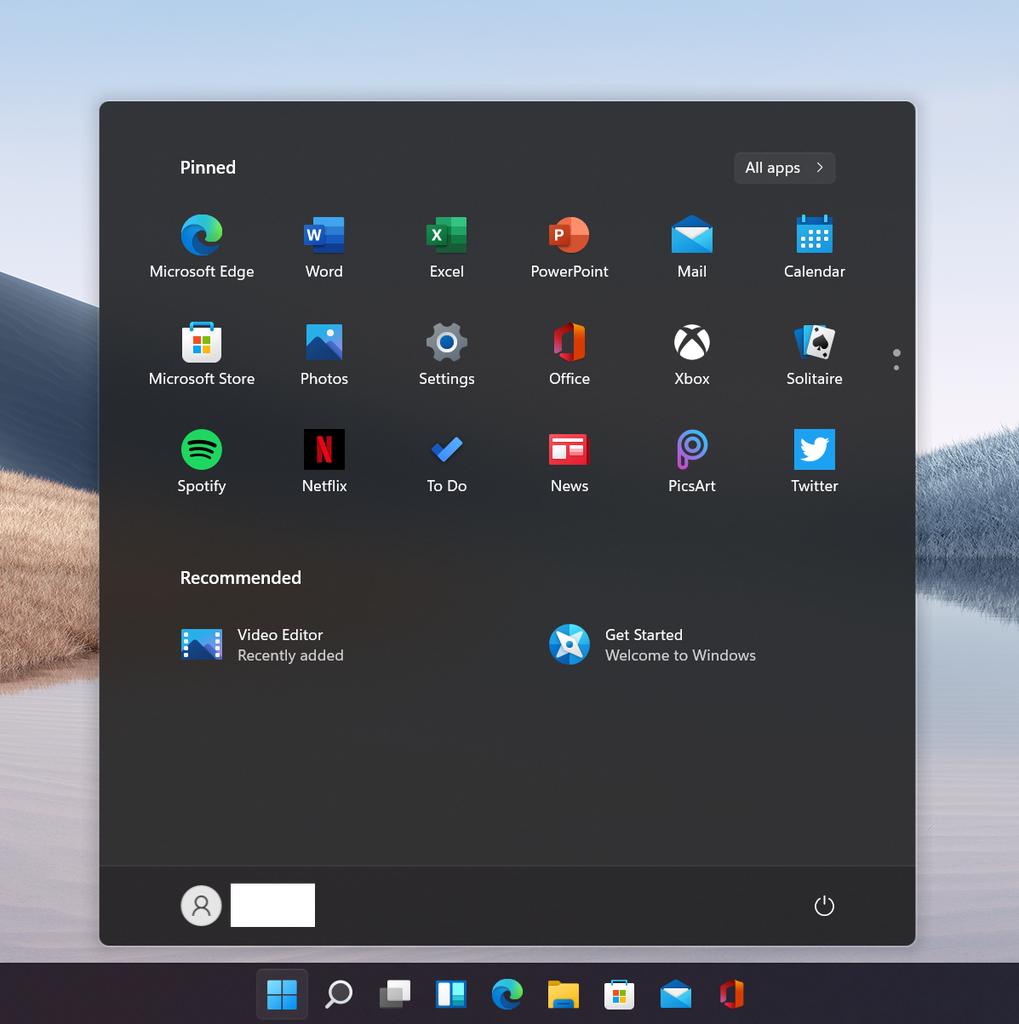Launch Word from the pinned section
The image size is (1019, 1024).
[x=324, y=236]
